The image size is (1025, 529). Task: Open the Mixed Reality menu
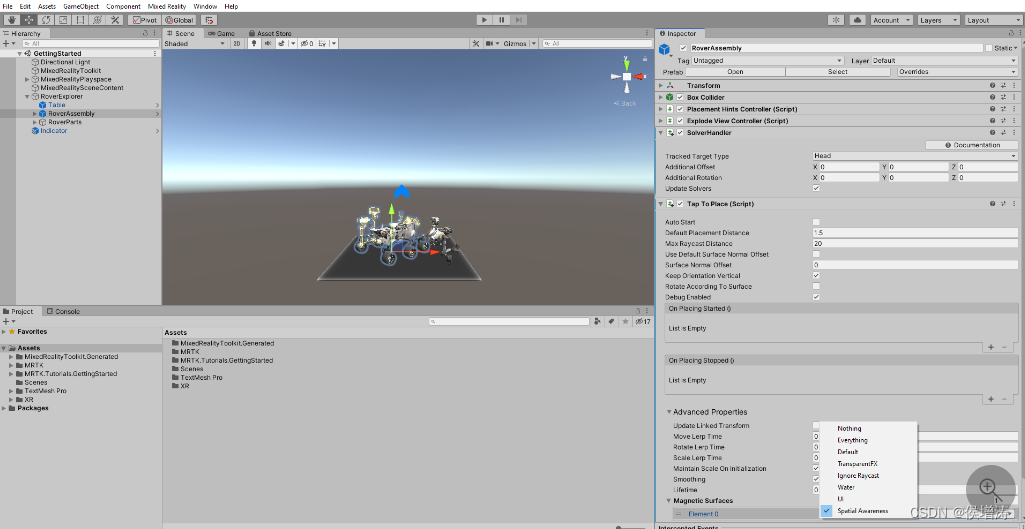167,6
